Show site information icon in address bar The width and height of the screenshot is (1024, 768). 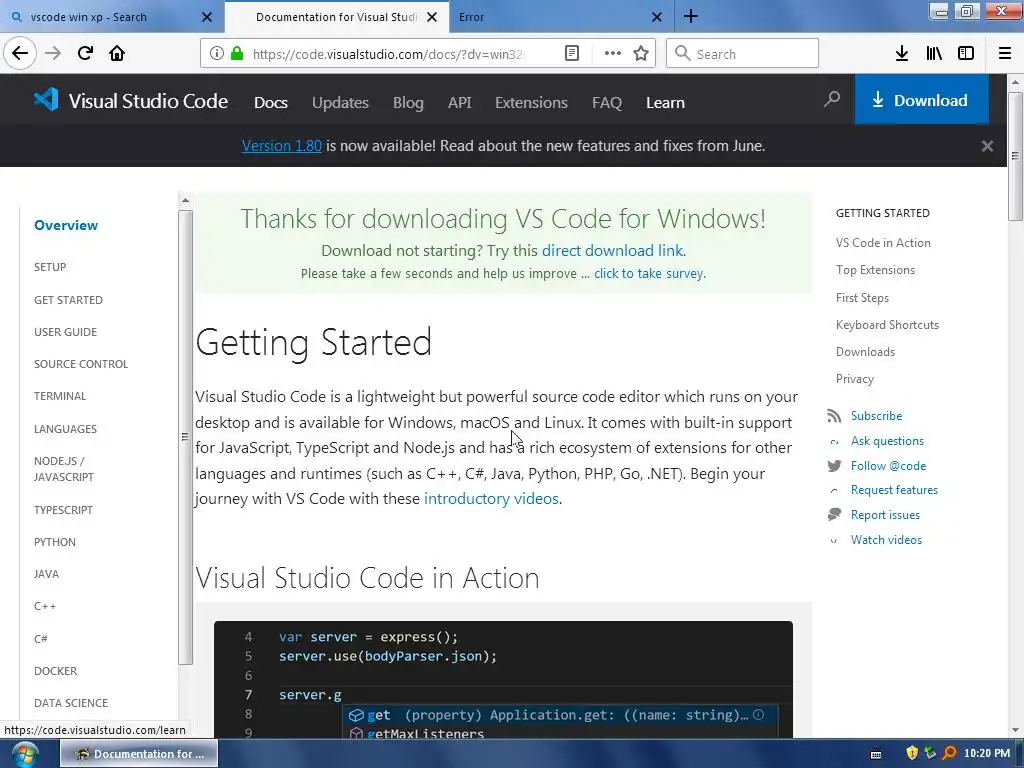(x=217, y=54)
